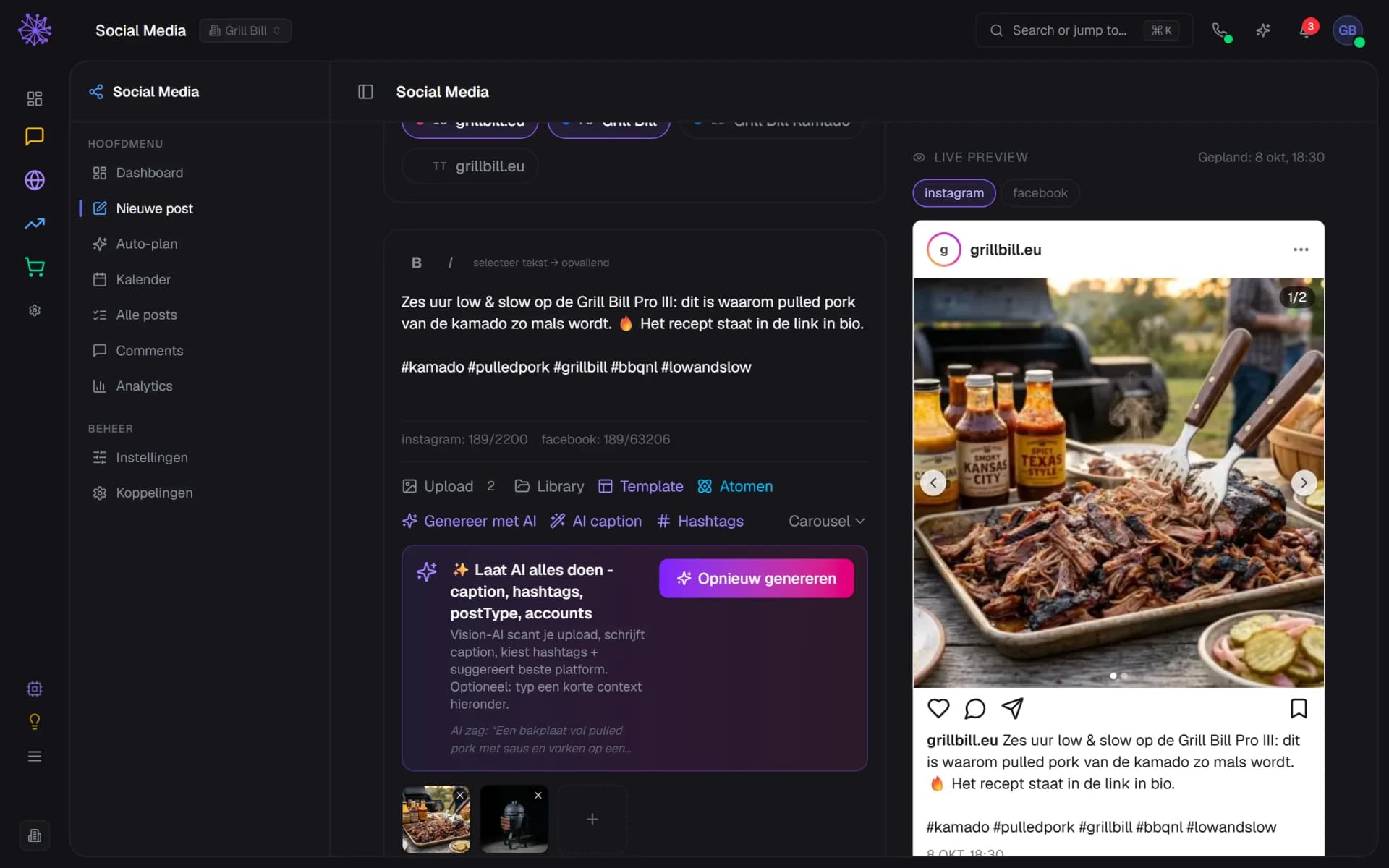The height and width of the screenshot is (868, 1389).
Task: Click the comment bubble icon in preview
Action: 975,708
